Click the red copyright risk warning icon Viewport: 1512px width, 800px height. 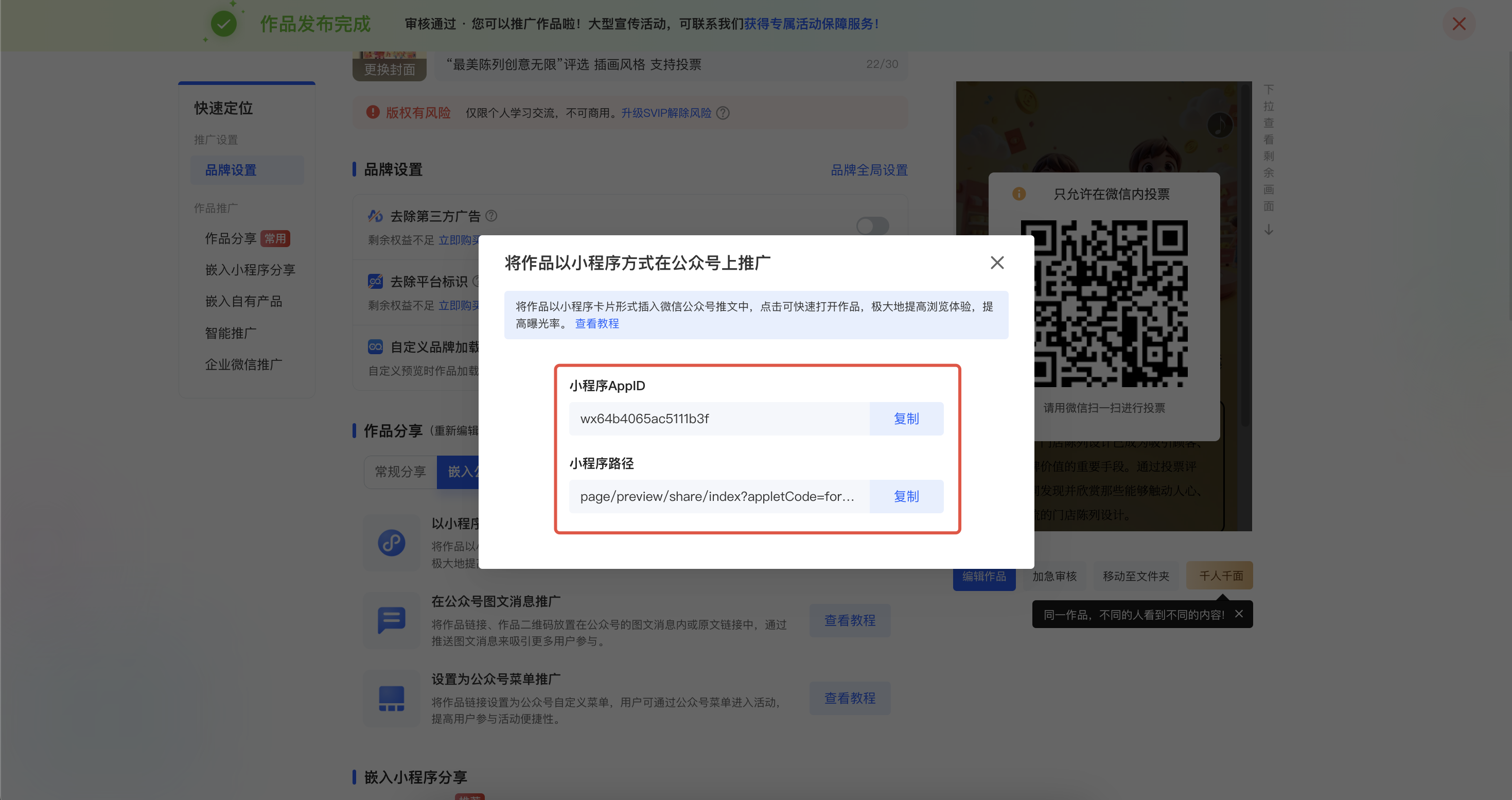pyautogui.click(x=373, y=112)
